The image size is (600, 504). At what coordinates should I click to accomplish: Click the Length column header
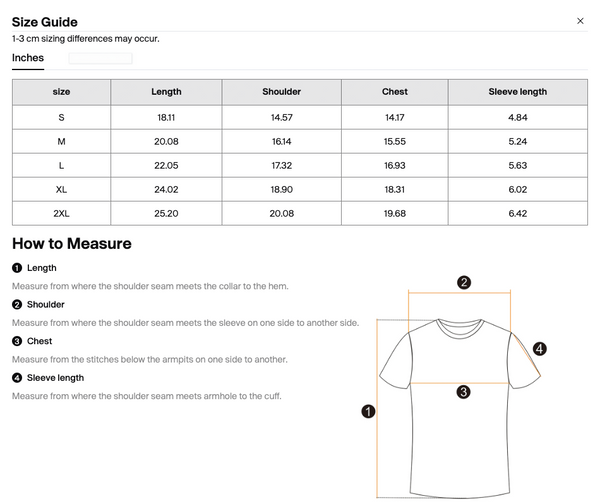tap(166, 92)
